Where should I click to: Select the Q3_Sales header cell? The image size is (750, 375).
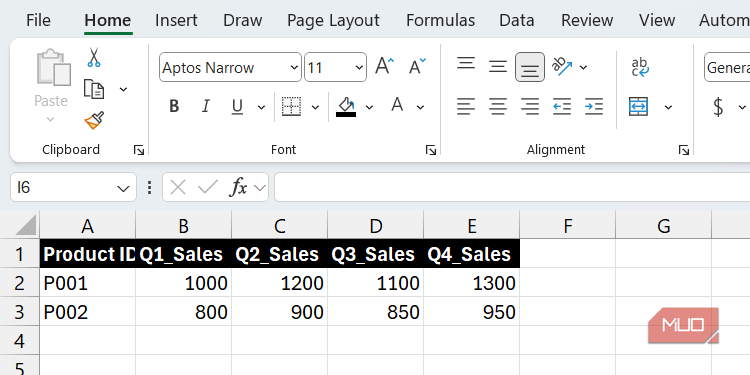point(375,254)
